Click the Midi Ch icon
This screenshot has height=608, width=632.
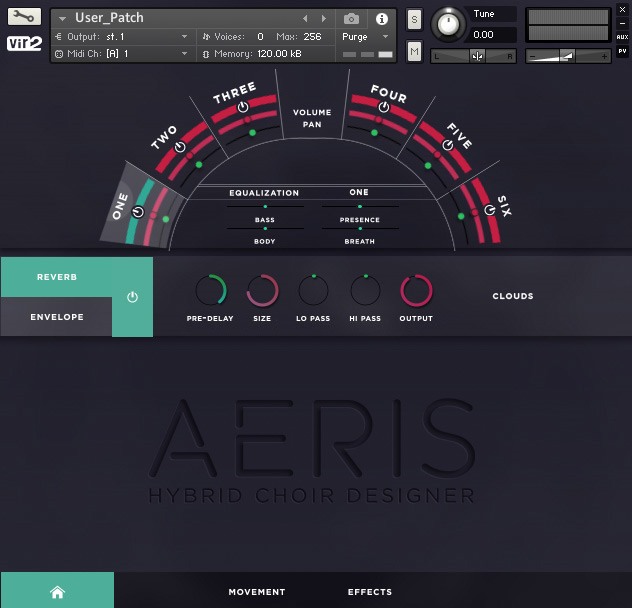(x=59, y=54)
